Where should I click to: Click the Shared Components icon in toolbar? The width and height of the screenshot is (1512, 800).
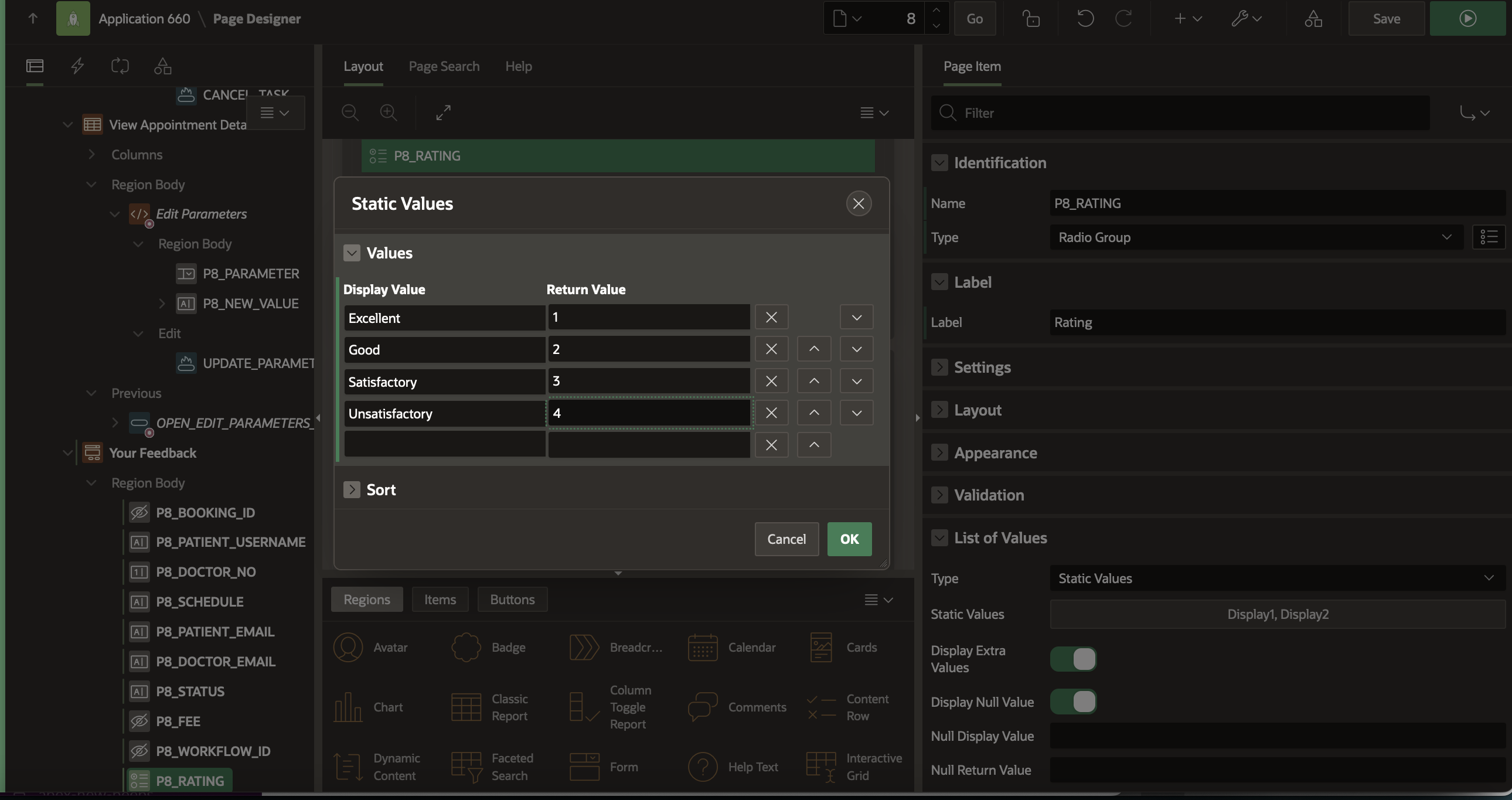[x=1313, y=19]
